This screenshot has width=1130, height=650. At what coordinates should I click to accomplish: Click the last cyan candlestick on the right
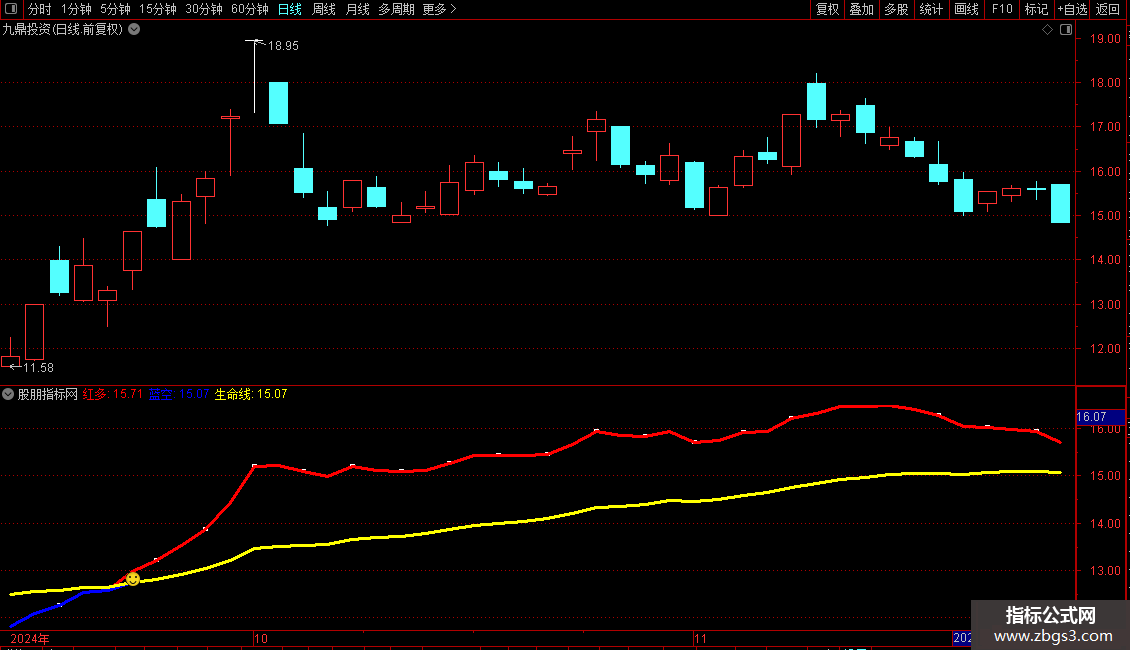click(1060, 203)
